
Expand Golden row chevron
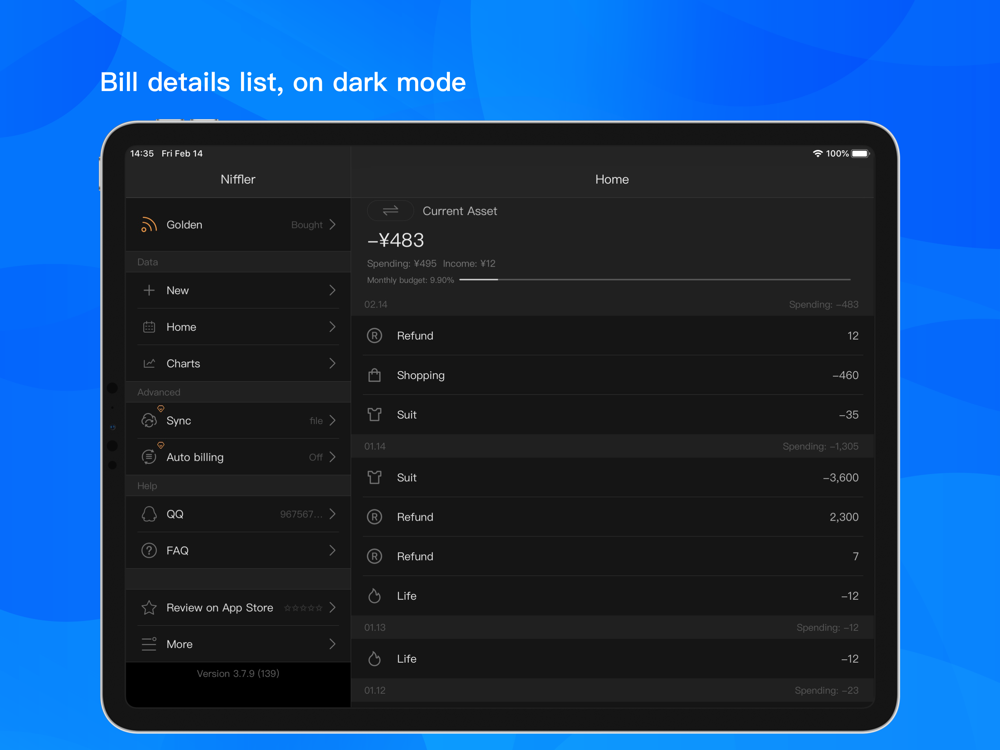332,224
